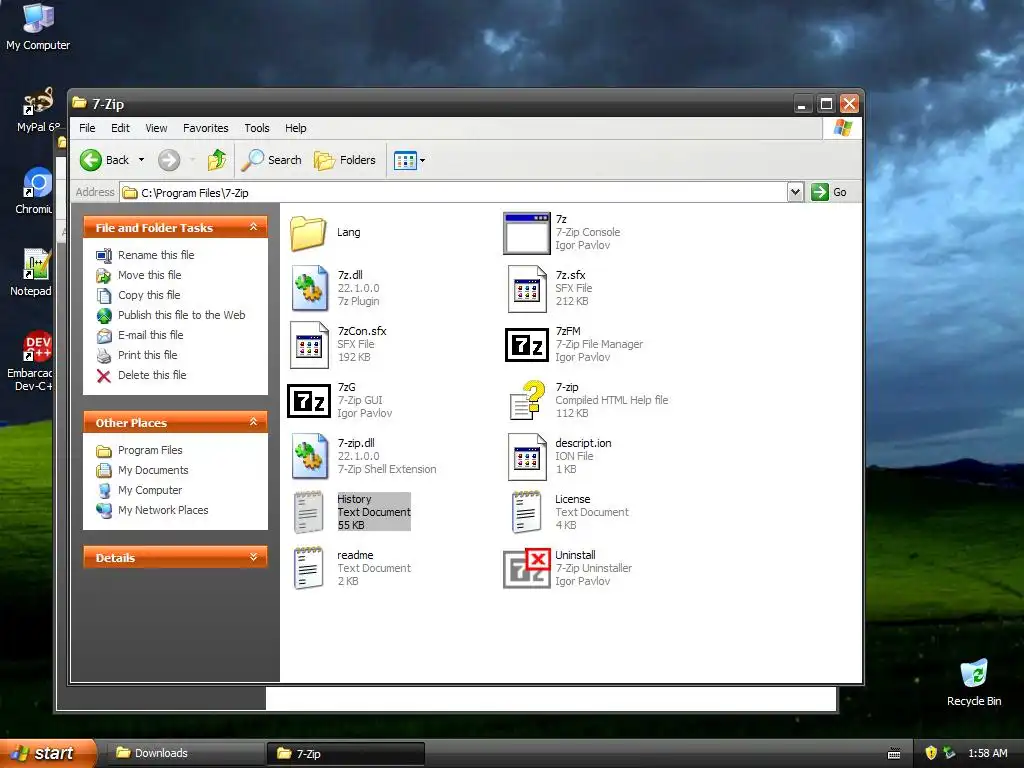
Task: Select the 7z.sfx file icon
Action: tap(527, 288)
